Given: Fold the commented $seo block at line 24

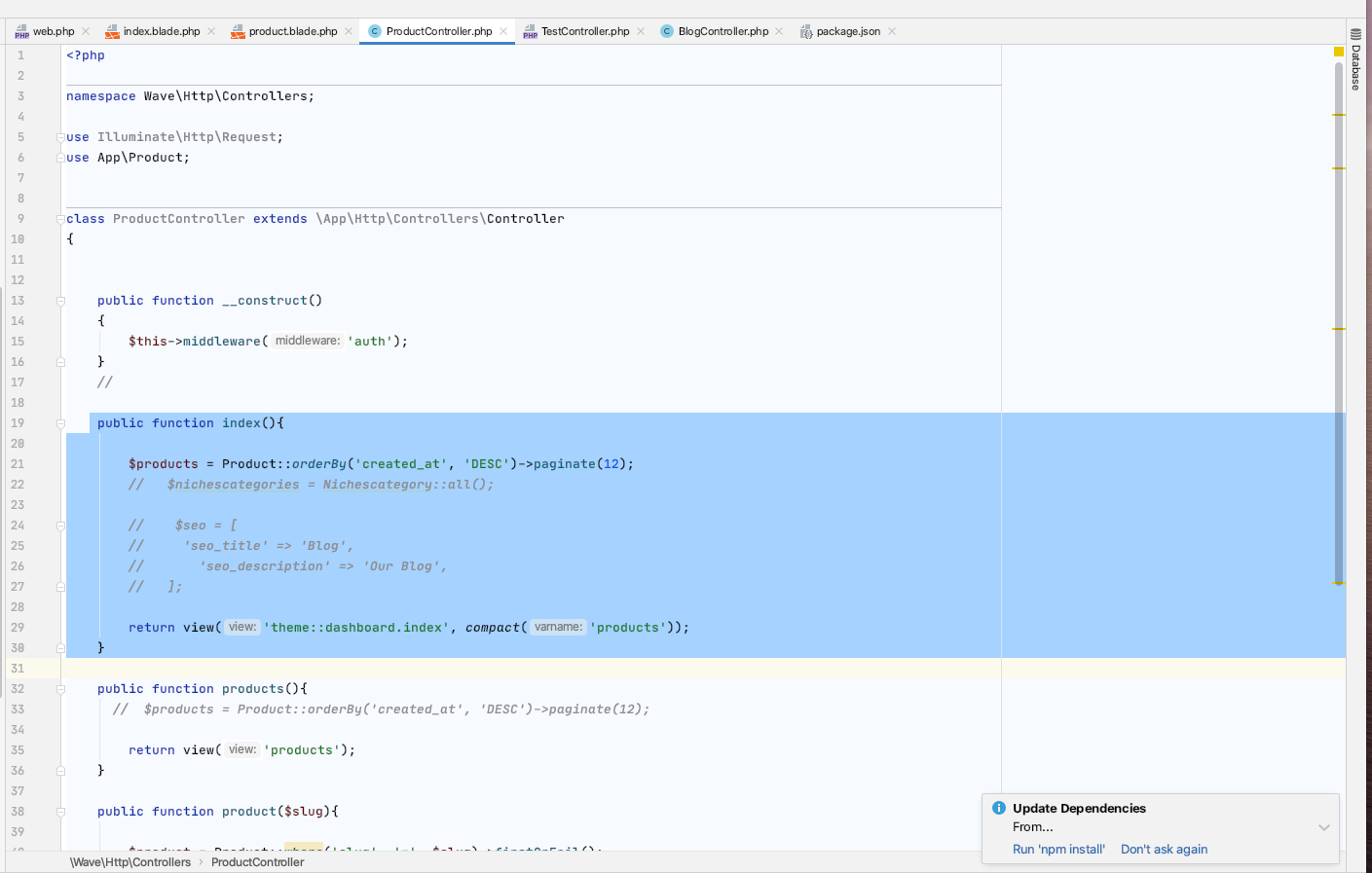Looking at the screenshot, I should point(60,526).
